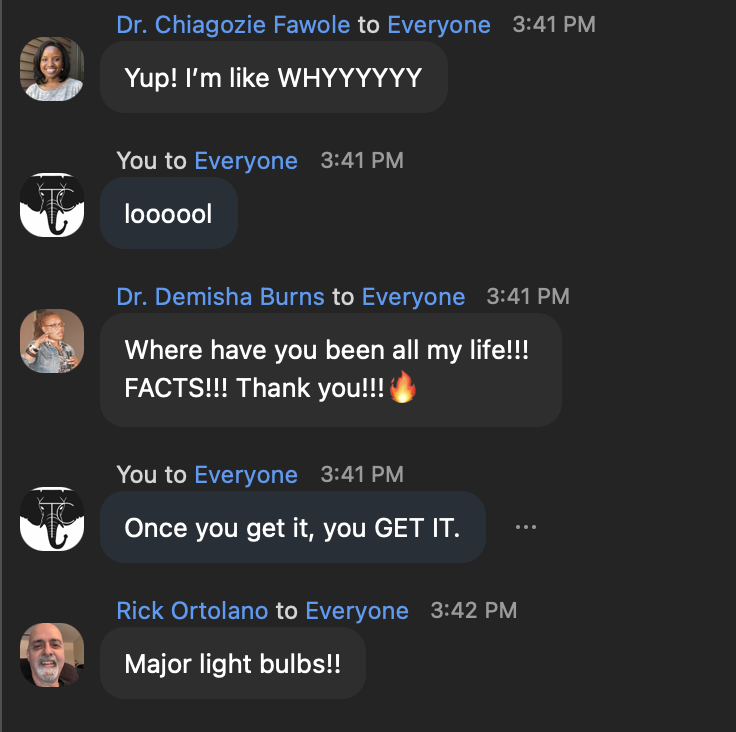The height and width of the screenshot is (732, 736).
Task: Select the sender name Rick Ortolano
Action: point(192,610)
